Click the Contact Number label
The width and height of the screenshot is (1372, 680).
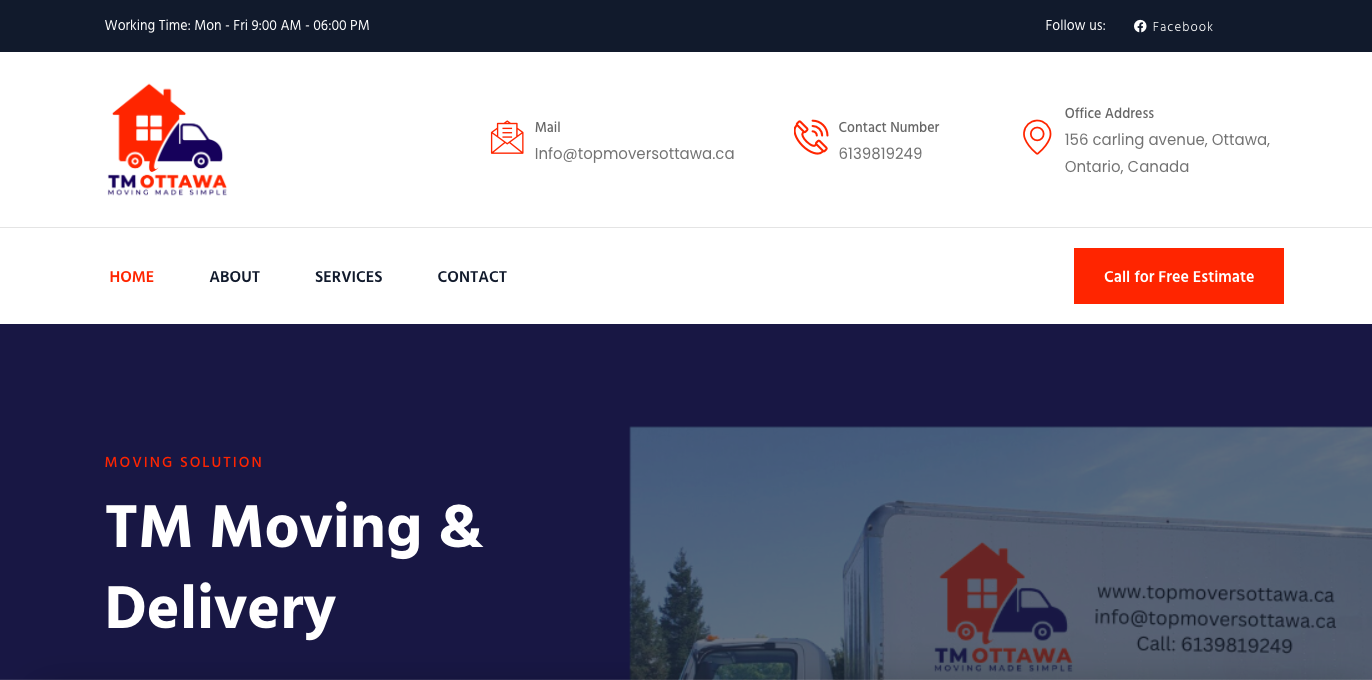coord(889,127)
